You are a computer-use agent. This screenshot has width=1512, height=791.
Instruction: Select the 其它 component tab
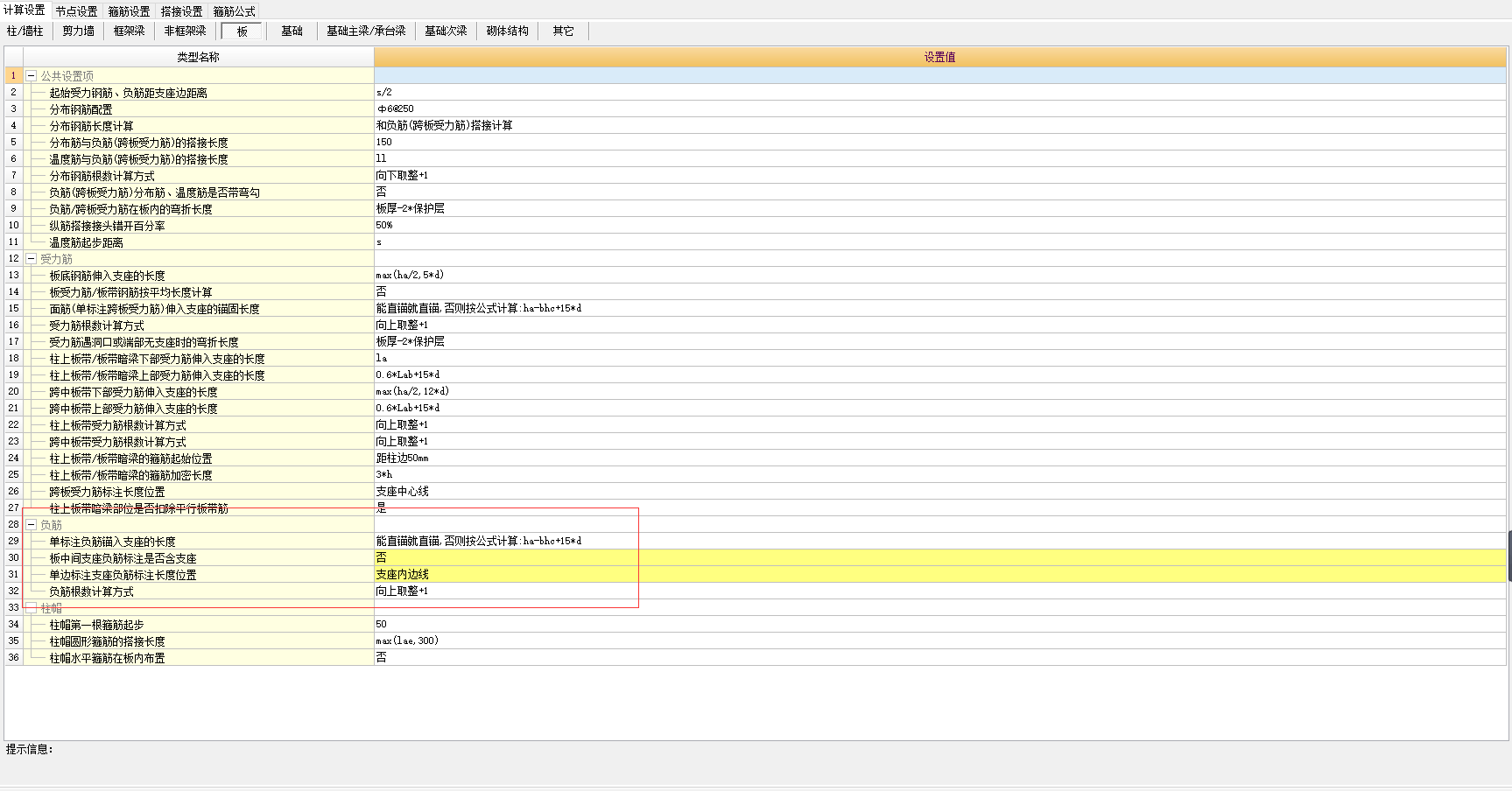tap(563, 31)
